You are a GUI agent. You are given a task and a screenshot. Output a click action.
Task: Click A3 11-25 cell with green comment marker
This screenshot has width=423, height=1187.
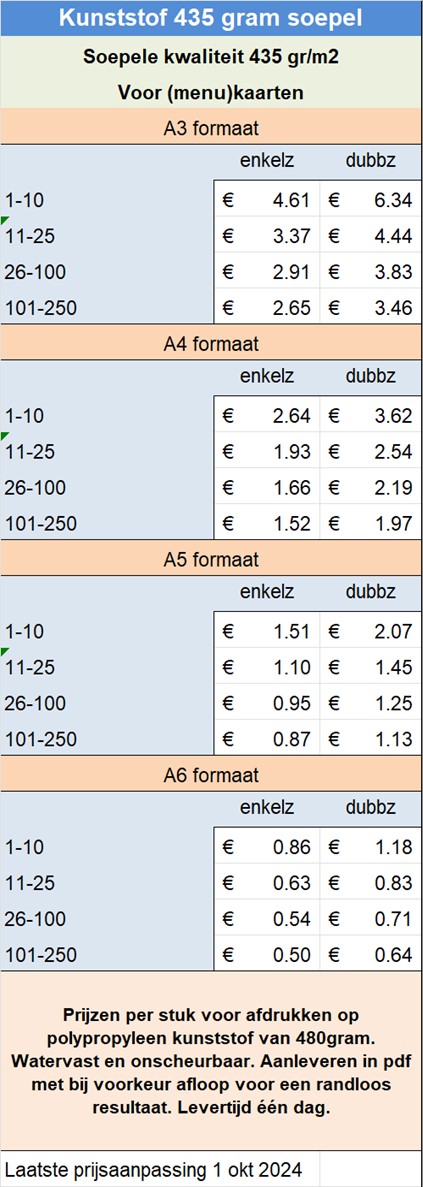click(x=106, y=236)
